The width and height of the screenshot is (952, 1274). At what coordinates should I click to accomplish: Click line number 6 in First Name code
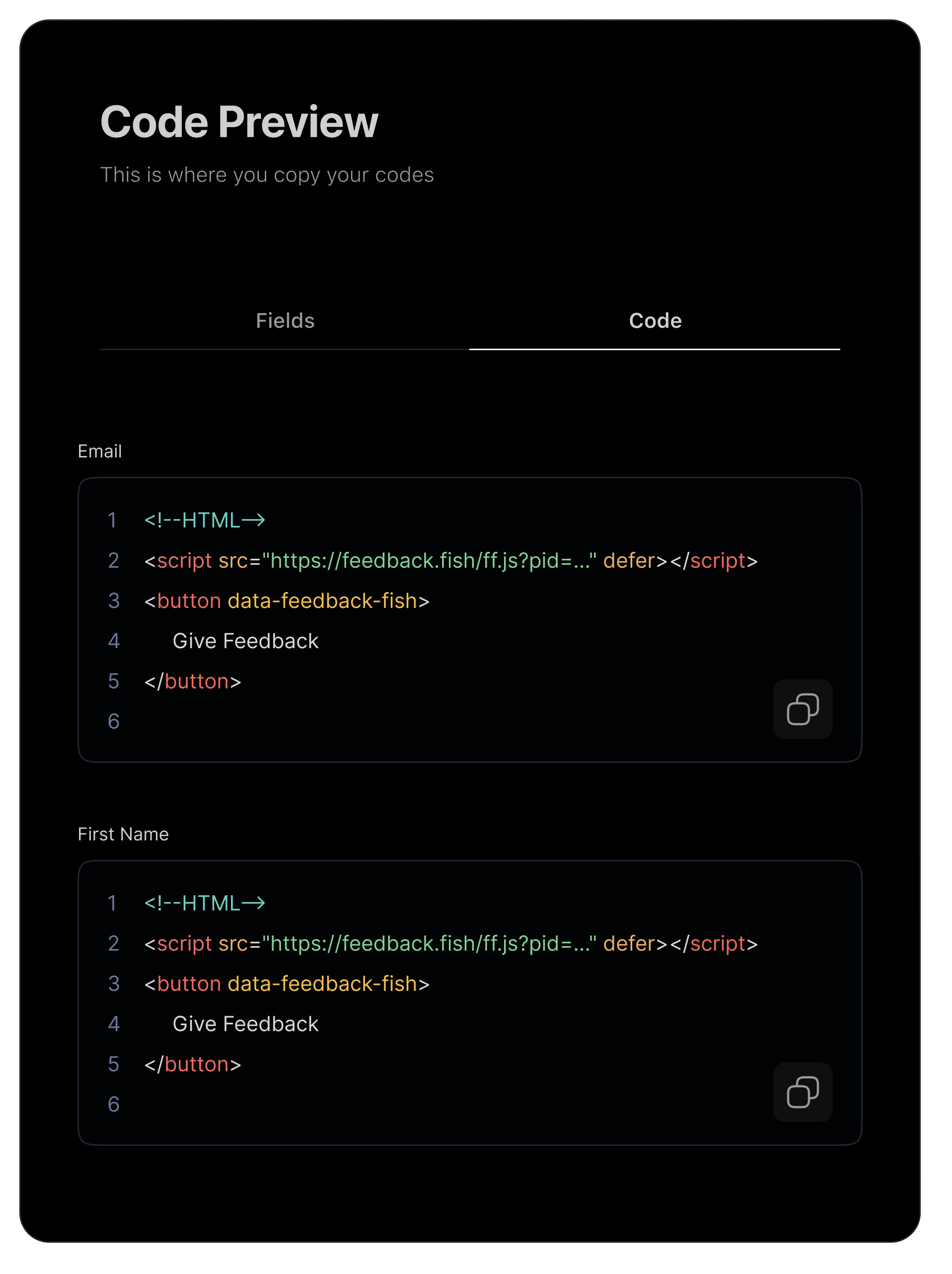click(113, 1104)
